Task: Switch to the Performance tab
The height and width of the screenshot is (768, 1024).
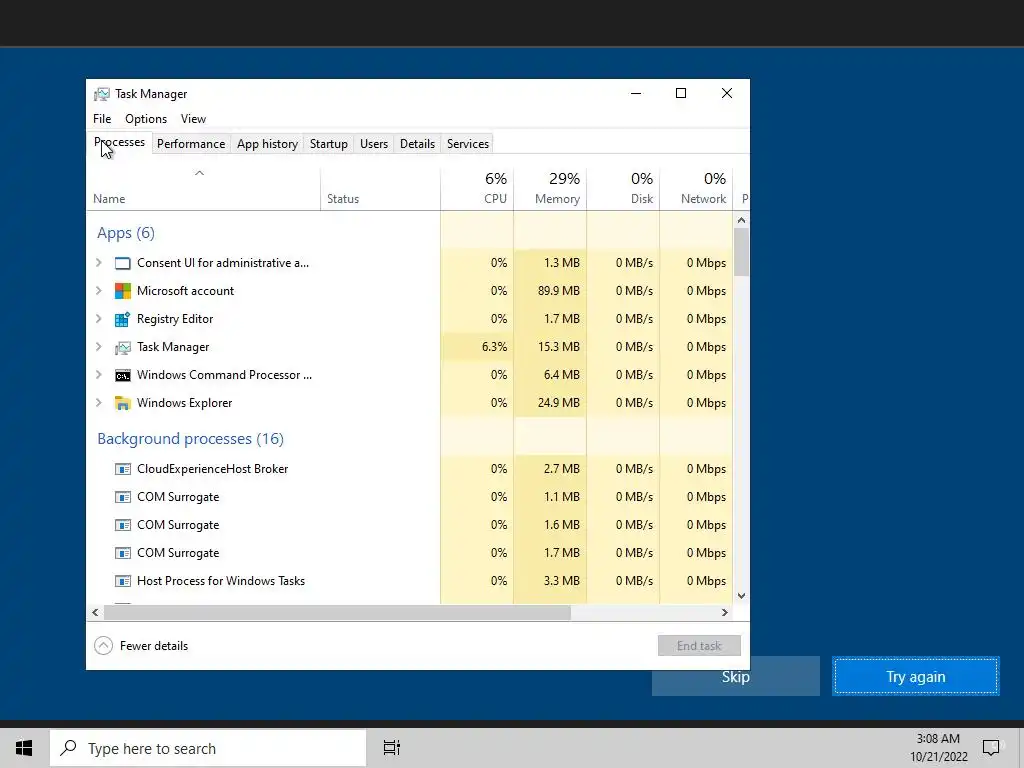Action: click(x=191, y=144)
